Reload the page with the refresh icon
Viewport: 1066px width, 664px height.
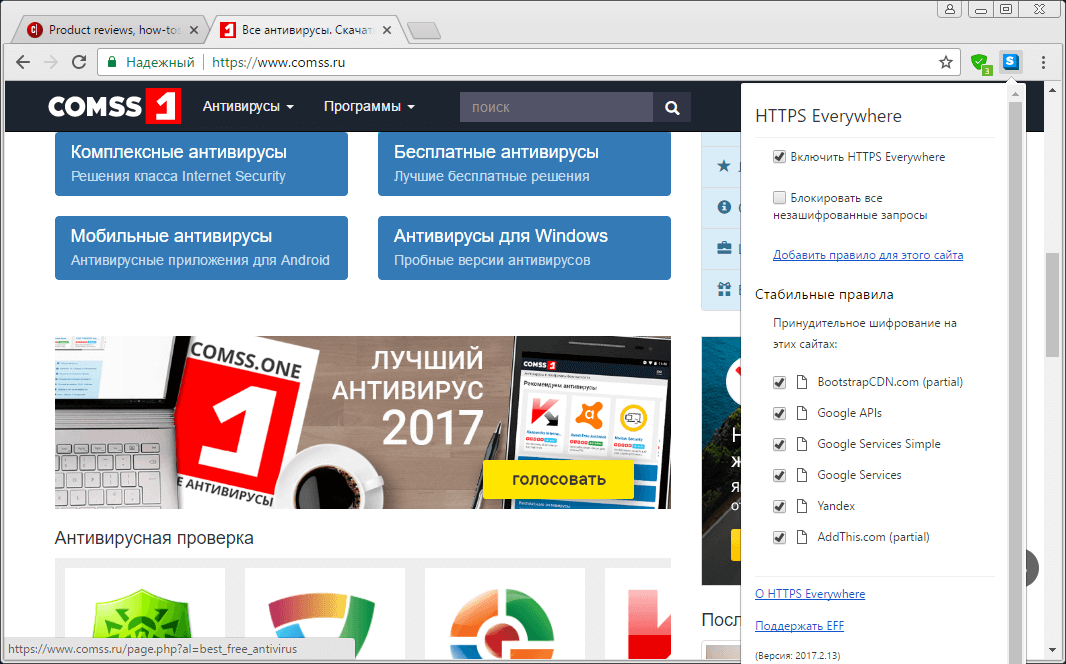[79, 63]
